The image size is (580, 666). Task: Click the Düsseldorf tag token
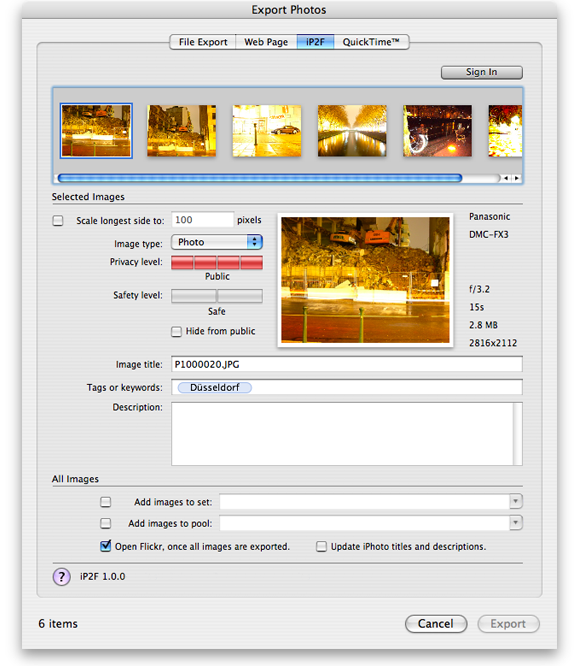[x=214, y=387]
